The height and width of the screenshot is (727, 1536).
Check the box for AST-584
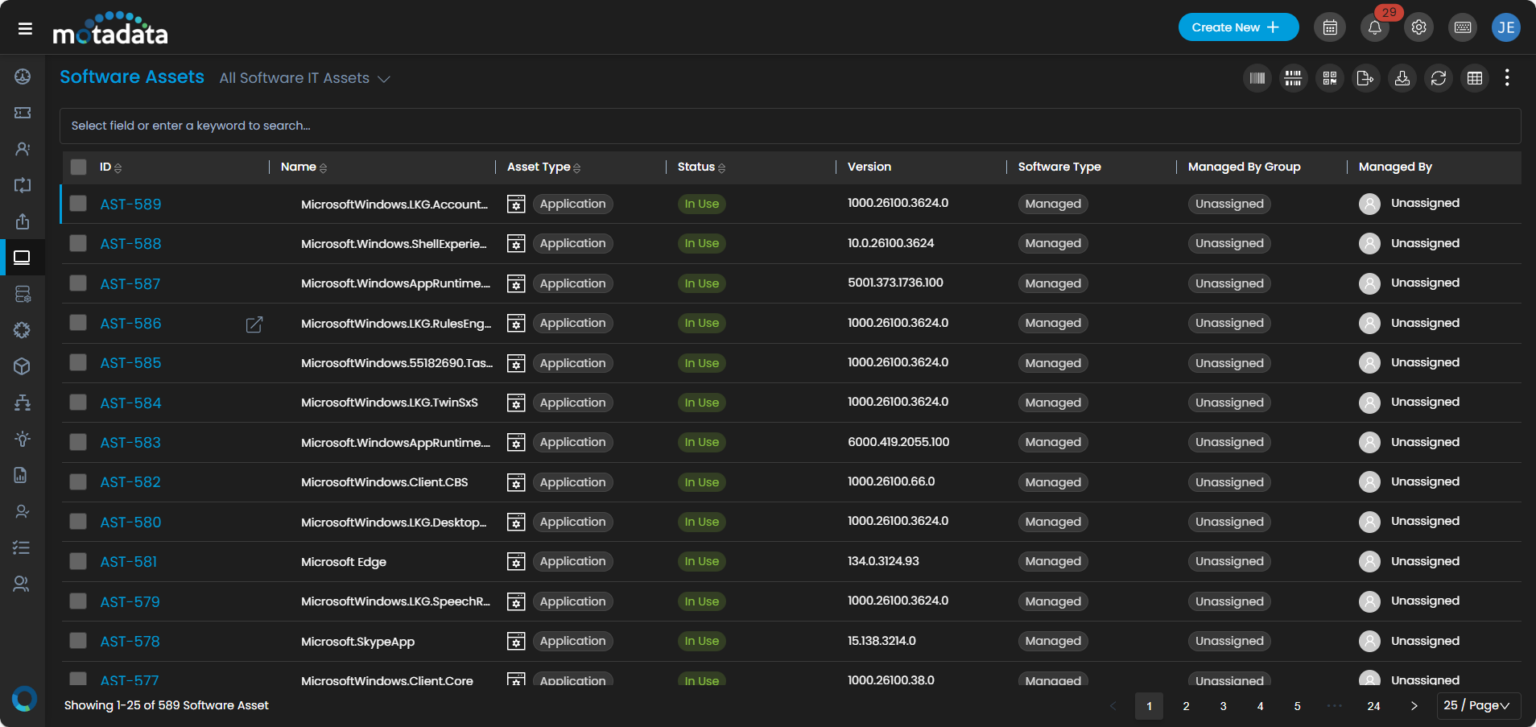78,402
